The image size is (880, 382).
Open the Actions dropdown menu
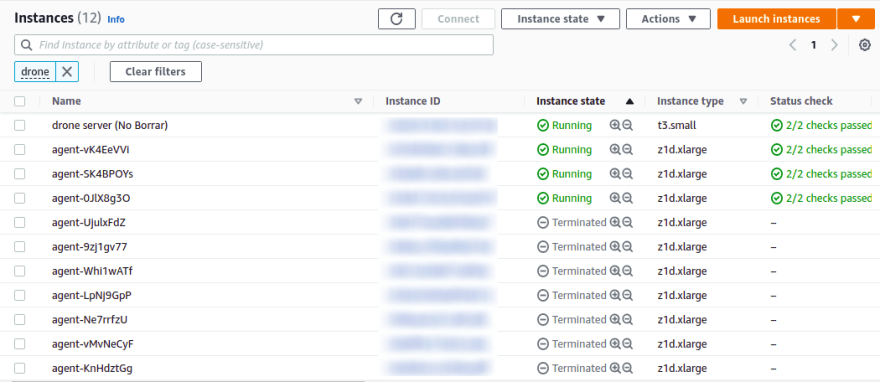(x=668, y=19)
